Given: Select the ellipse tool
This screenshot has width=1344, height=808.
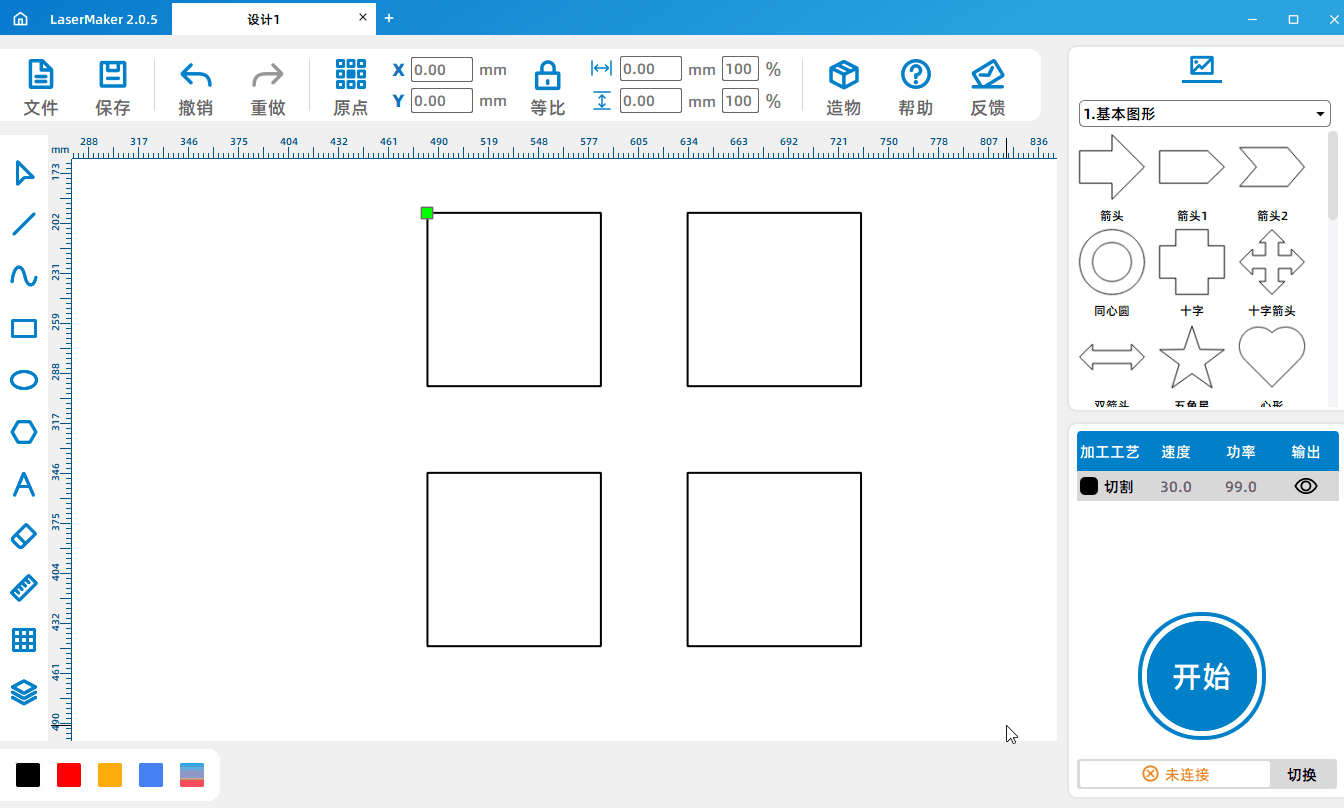Looking at the screenshot, I should pyautogui.click(x=24, y=380).
